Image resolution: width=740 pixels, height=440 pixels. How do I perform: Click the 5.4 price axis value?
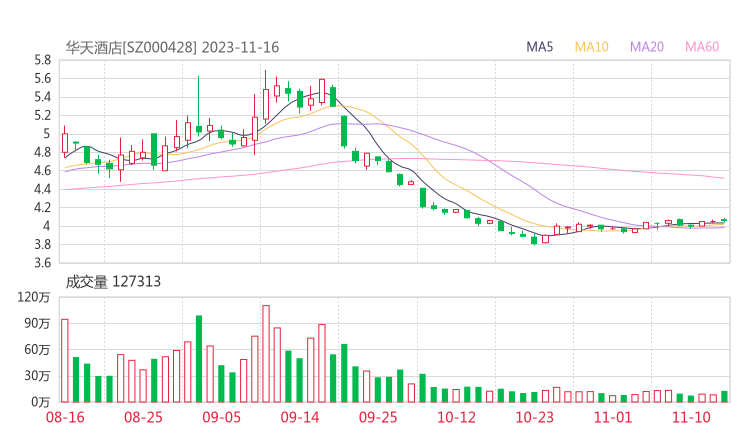tap(42, 97)
